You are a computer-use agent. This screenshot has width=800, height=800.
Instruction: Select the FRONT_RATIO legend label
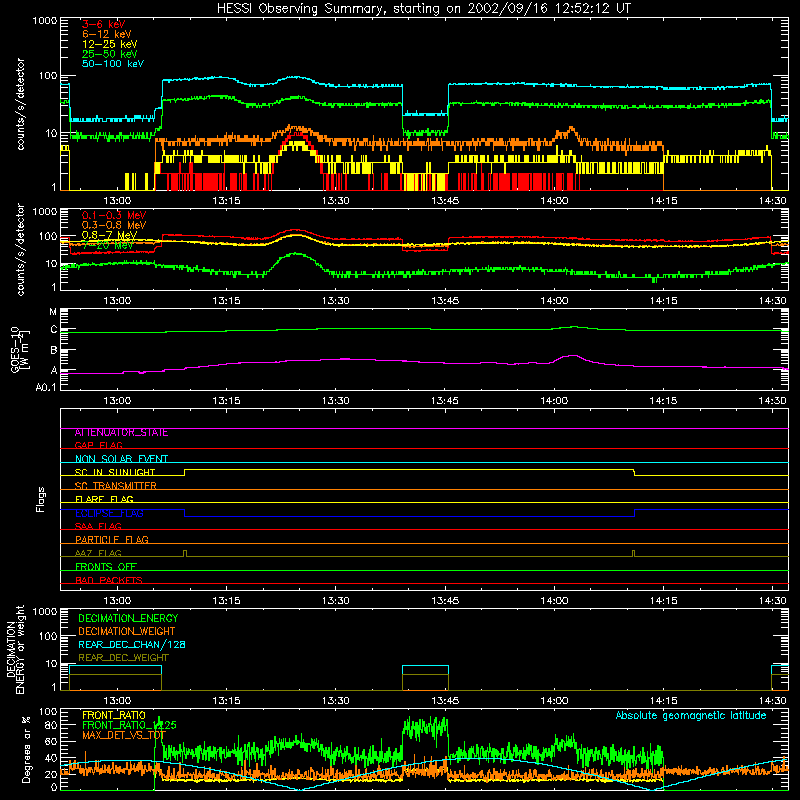click(114, 715)
